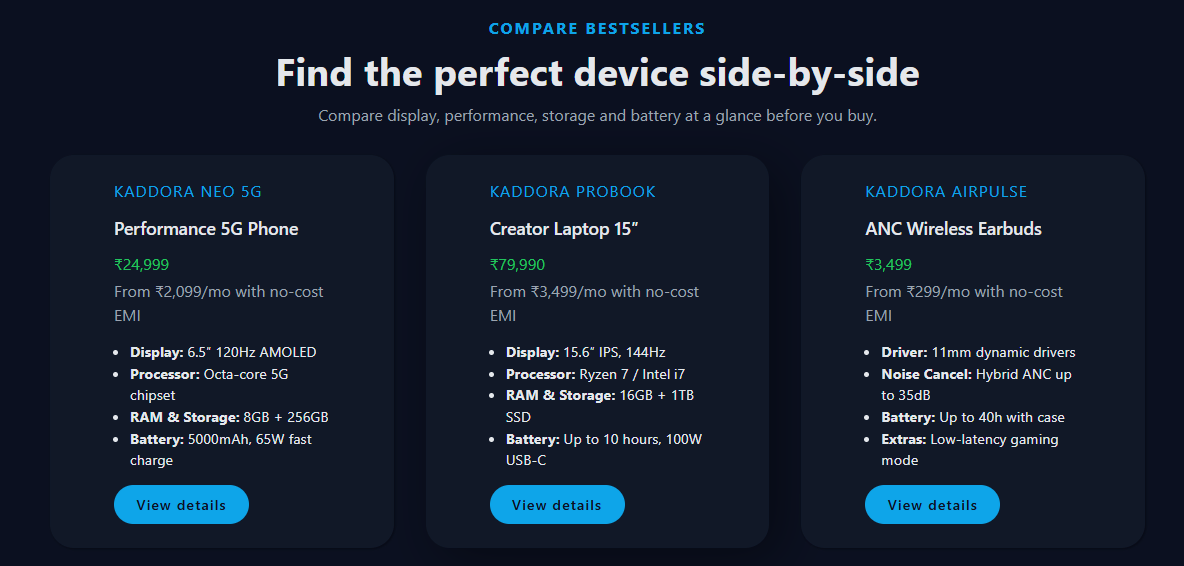Image resolution: width=1184 pixels, height=566 pixels.
Task: Click the 6.5″ 120Hz AMOLED Display spec
Action: [x=223, y=352]
